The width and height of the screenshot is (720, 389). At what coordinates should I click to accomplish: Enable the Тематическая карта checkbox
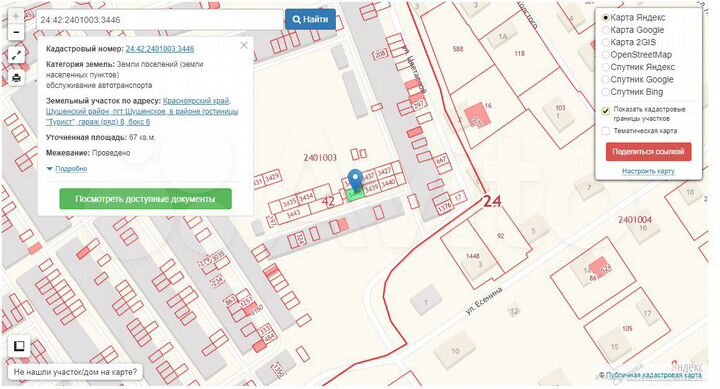point(606,131)
